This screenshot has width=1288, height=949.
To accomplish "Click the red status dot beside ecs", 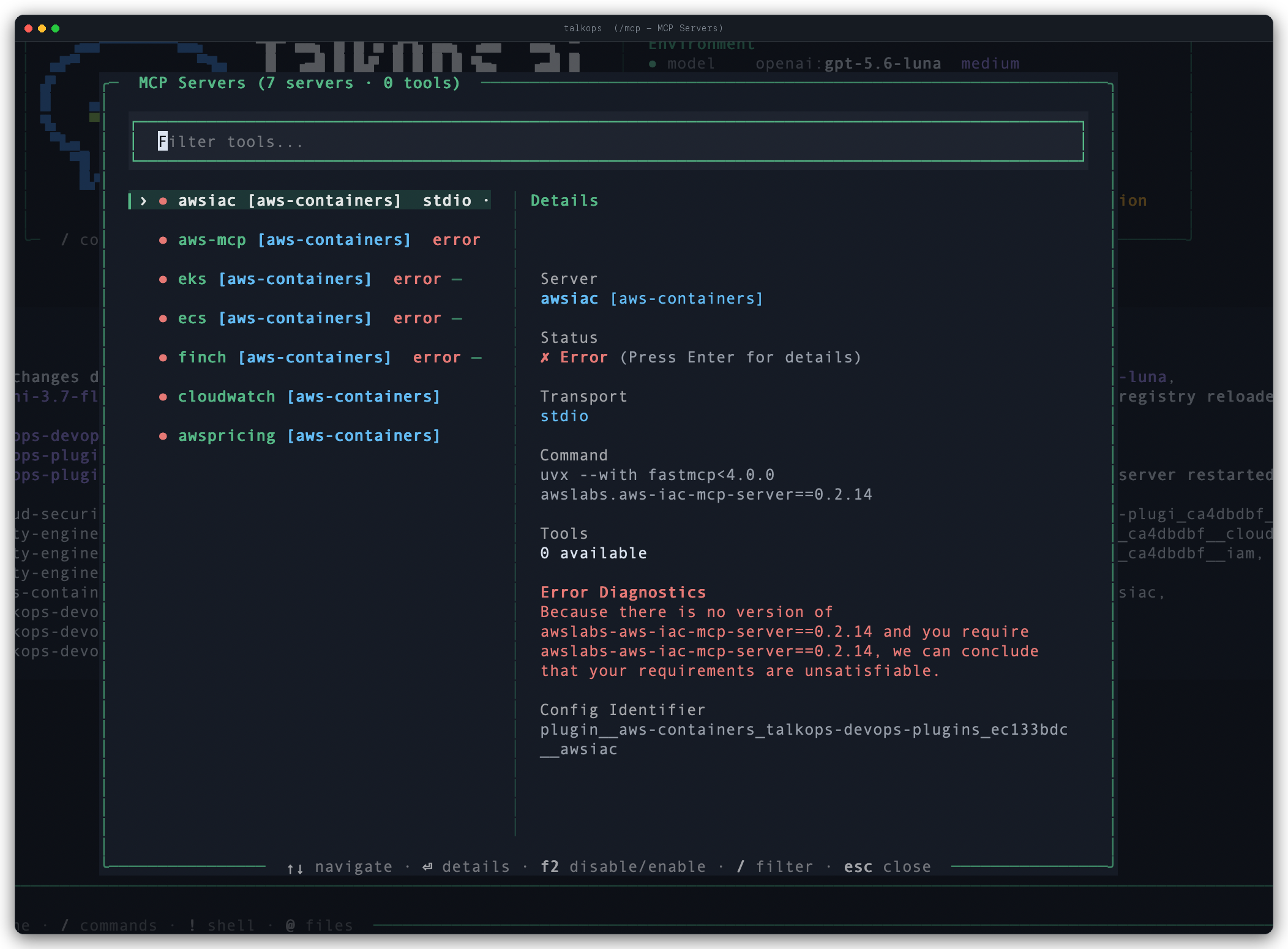I will click(163, 318).
